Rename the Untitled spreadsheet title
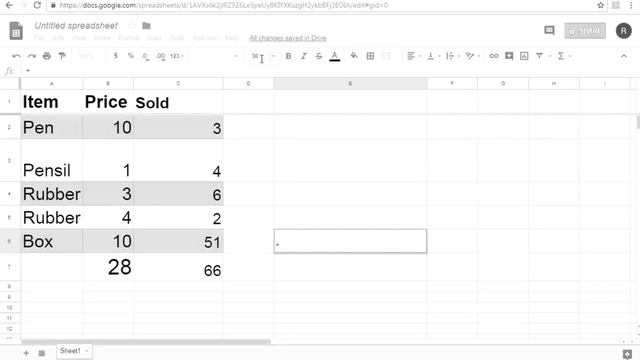Screen dimensions: 640x360 [x=76, y=26]
